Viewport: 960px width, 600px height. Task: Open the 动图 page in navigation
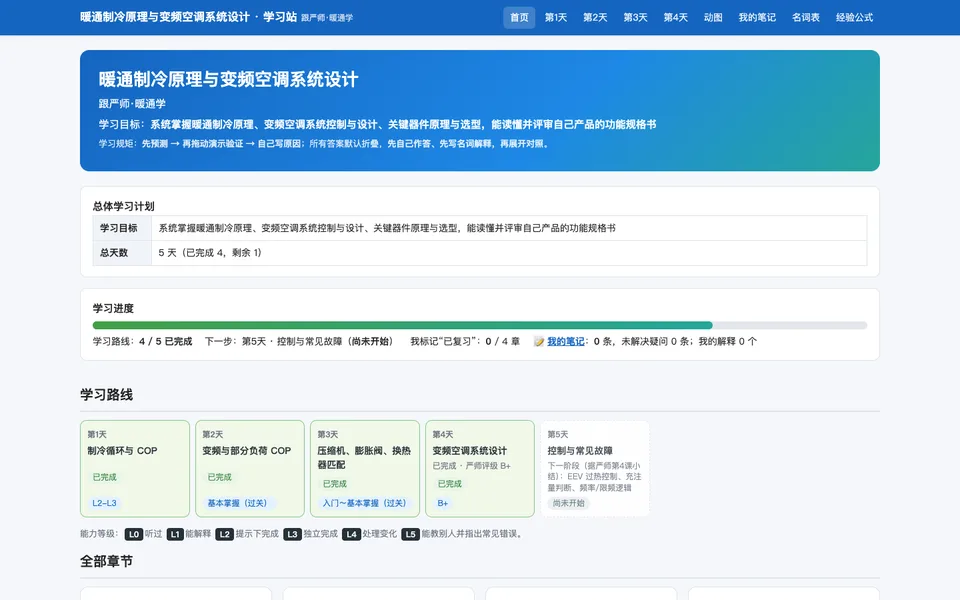pos(713,18)
